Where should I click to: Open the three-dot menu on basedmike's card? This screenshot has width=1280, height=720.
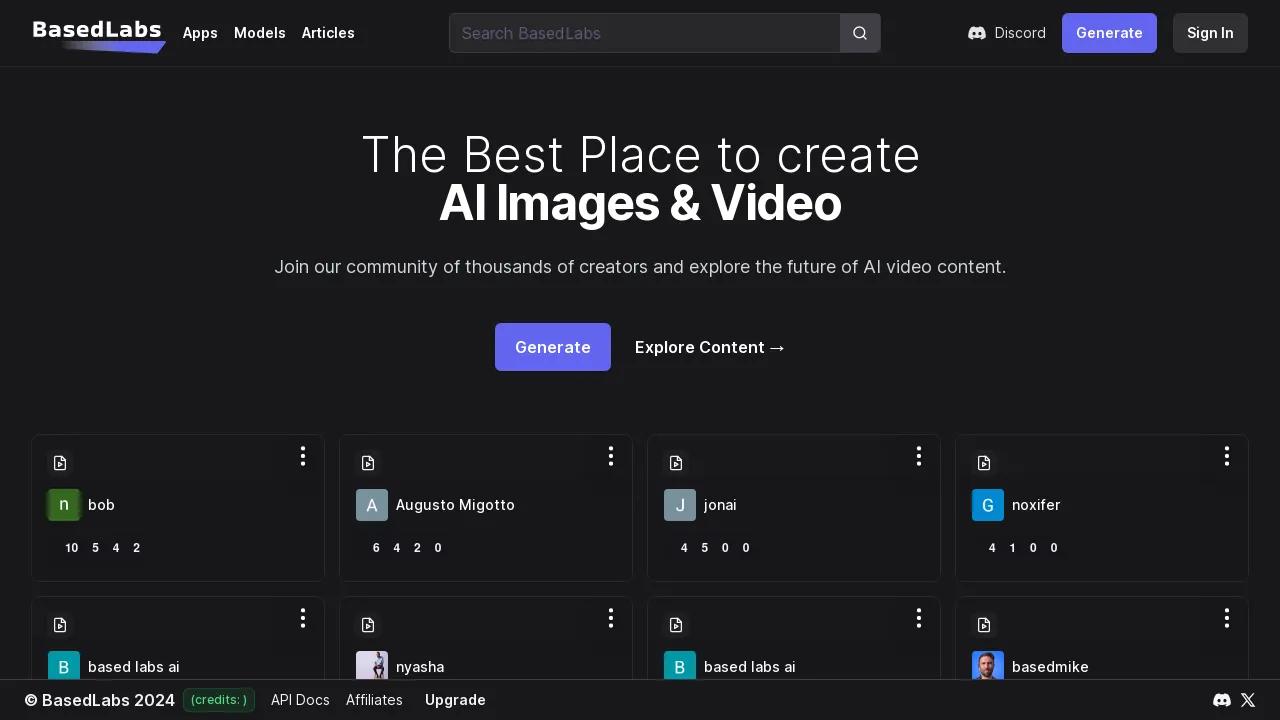point(1227,618)
